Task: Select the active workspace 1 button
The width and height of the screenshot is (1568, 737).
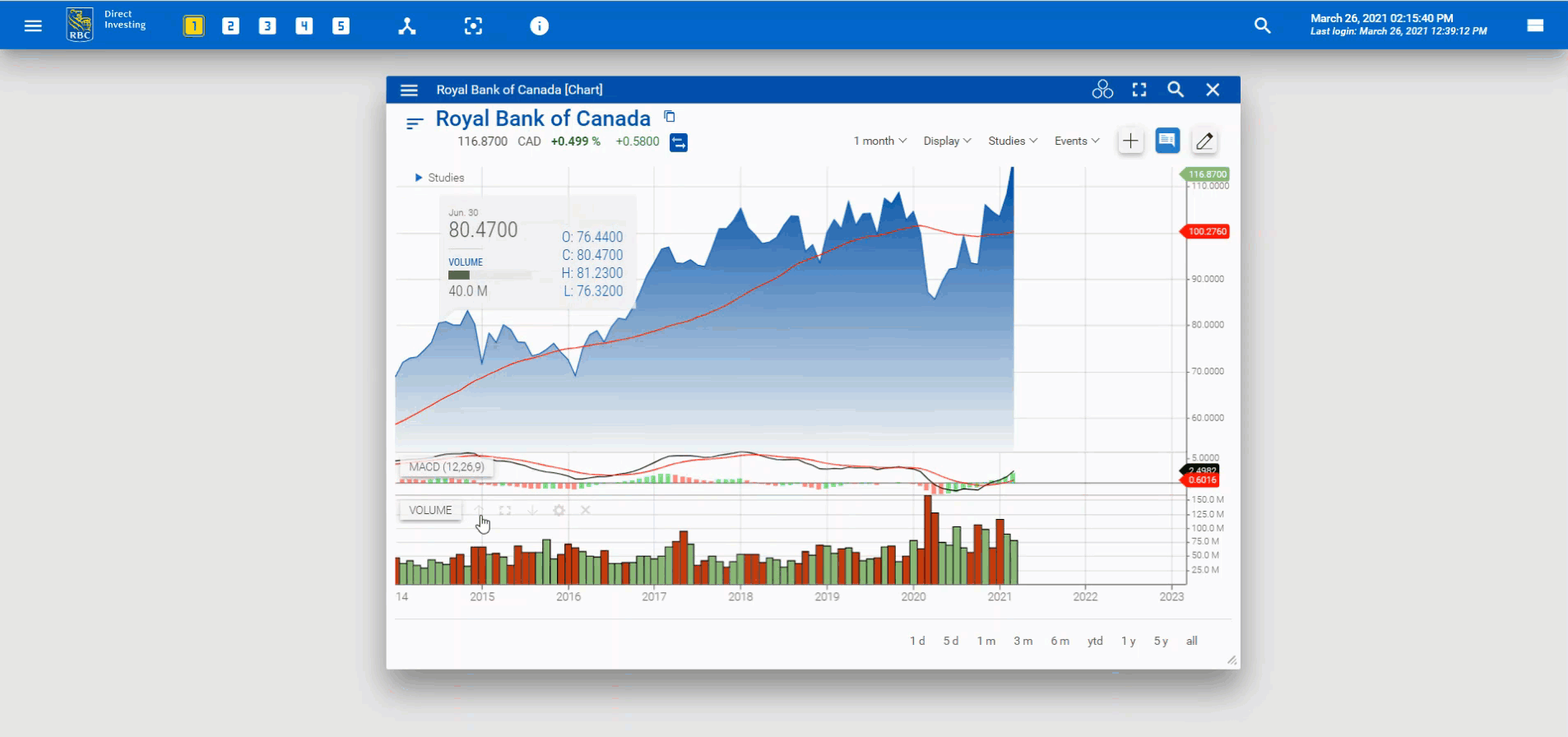Action: point(194,26)
